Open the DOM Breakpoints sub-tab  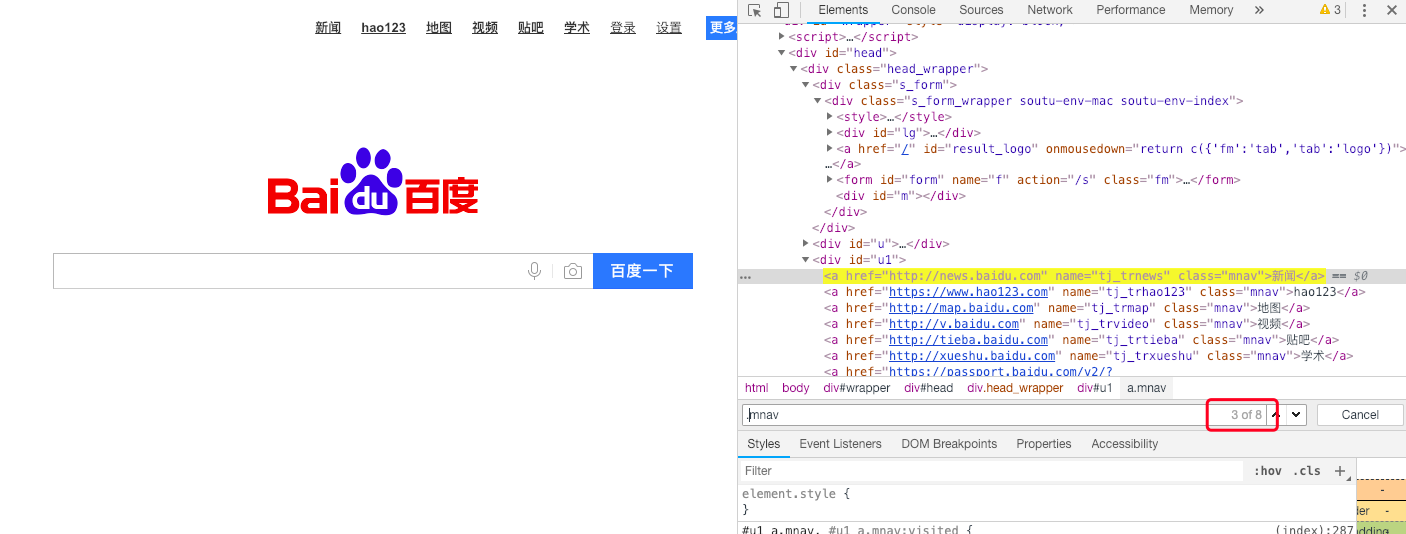click(x=949, y=444)
